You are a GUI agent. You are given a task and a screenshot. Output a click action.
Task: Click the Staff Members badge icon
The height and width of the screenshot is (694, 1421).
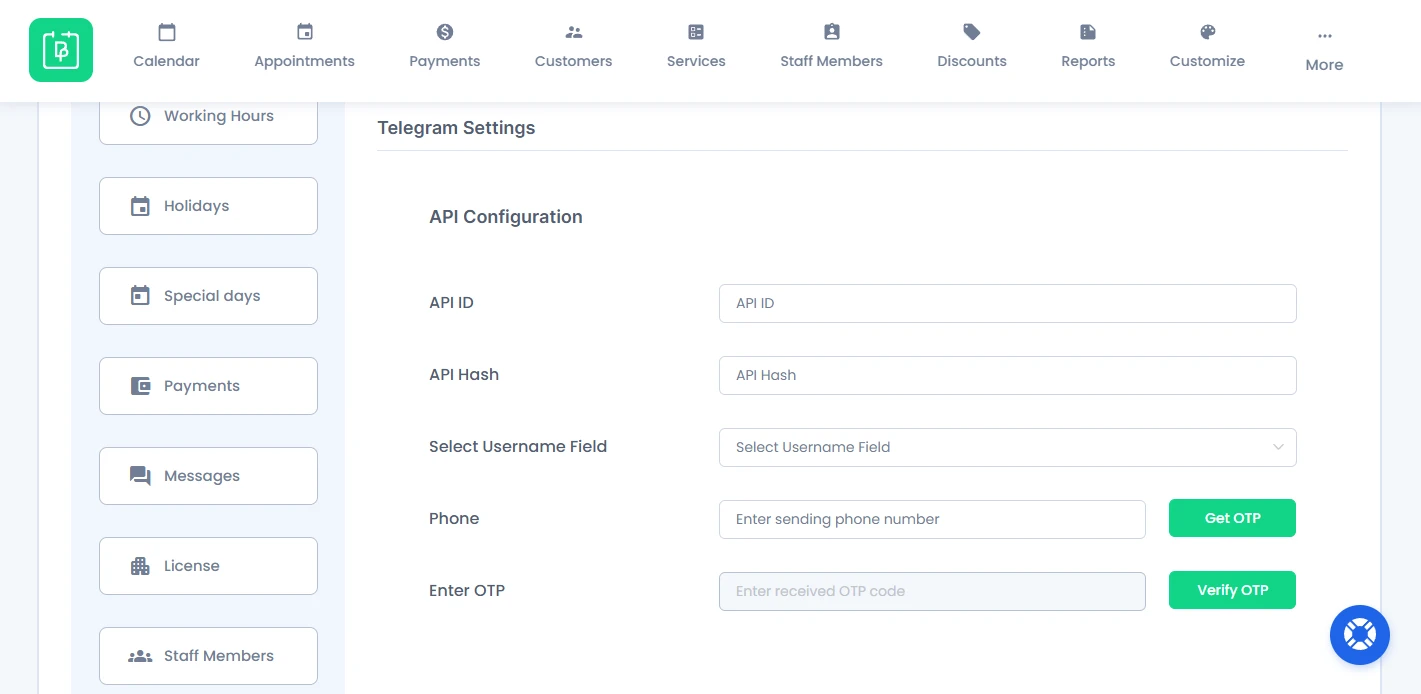[x=832, y=32]
